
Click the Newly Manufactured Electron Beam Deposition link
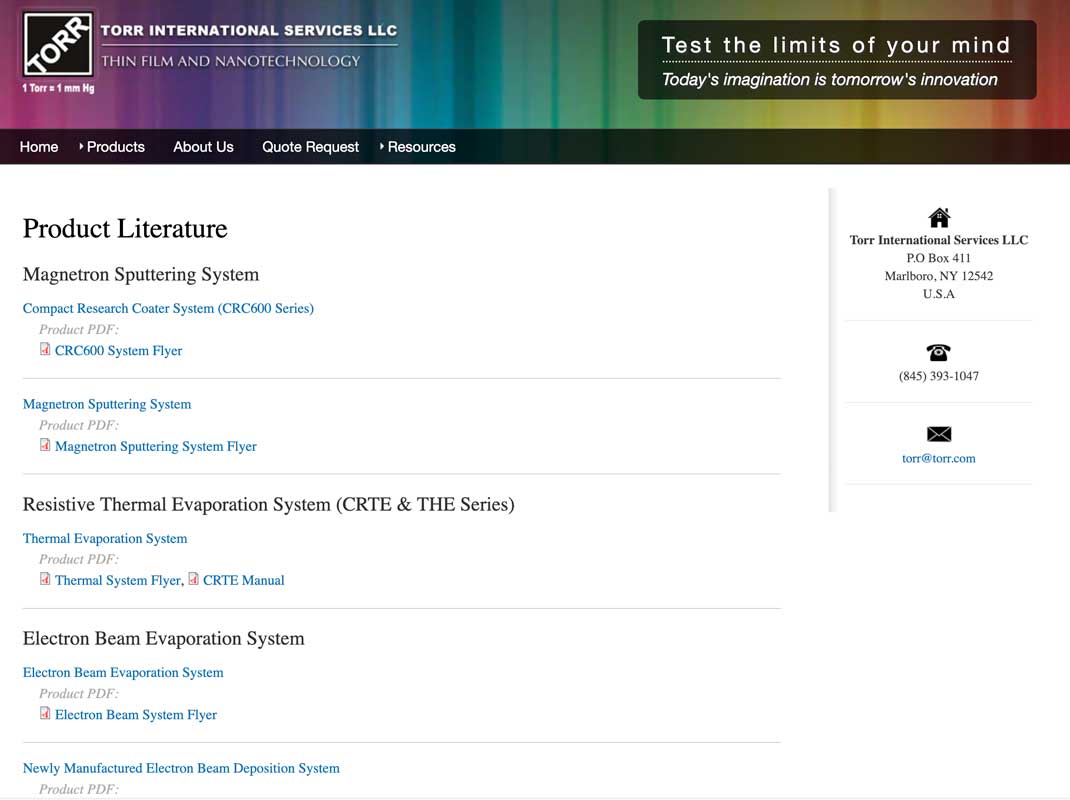pos(181,768)
